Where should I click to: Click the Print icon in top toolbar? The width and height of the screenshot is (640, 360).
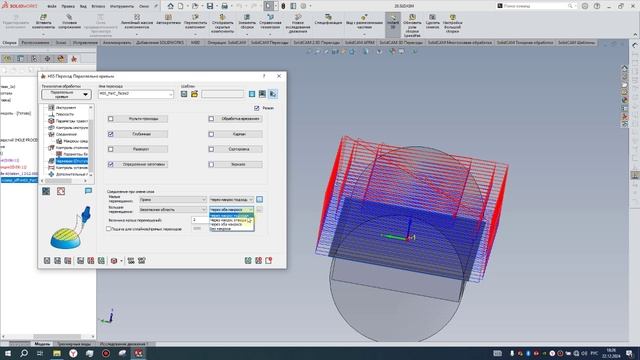(x=224, y=6)
